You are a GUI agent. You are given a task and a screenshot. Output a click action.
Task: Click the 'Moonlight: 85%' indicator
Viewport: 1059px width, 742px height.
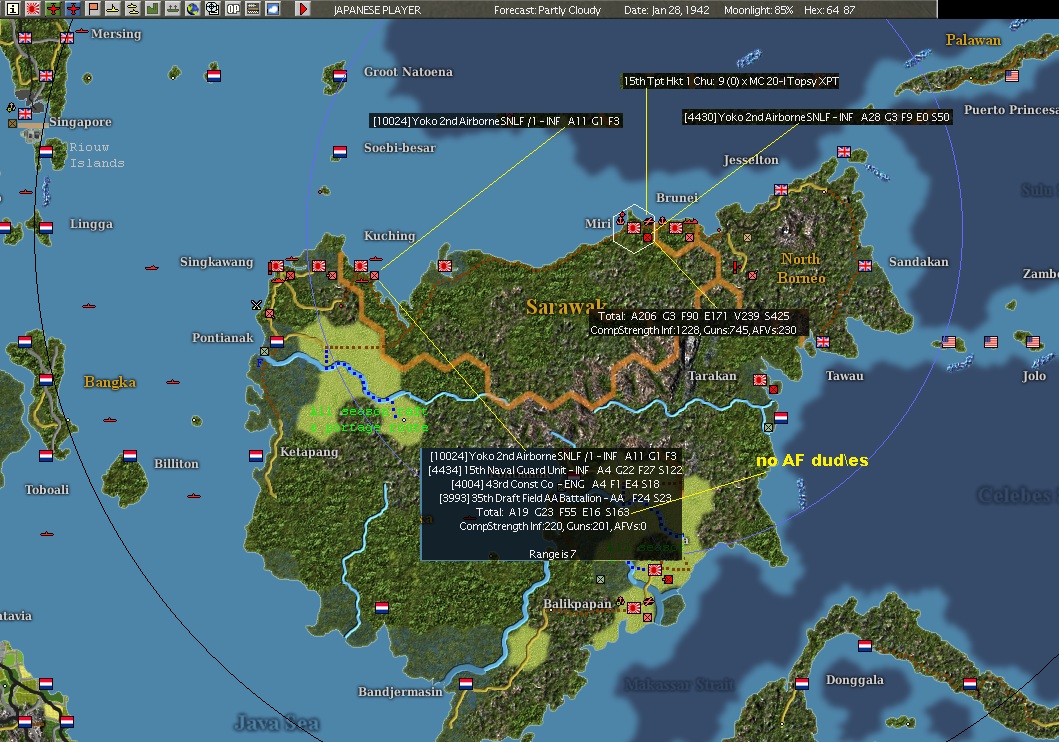758,10
